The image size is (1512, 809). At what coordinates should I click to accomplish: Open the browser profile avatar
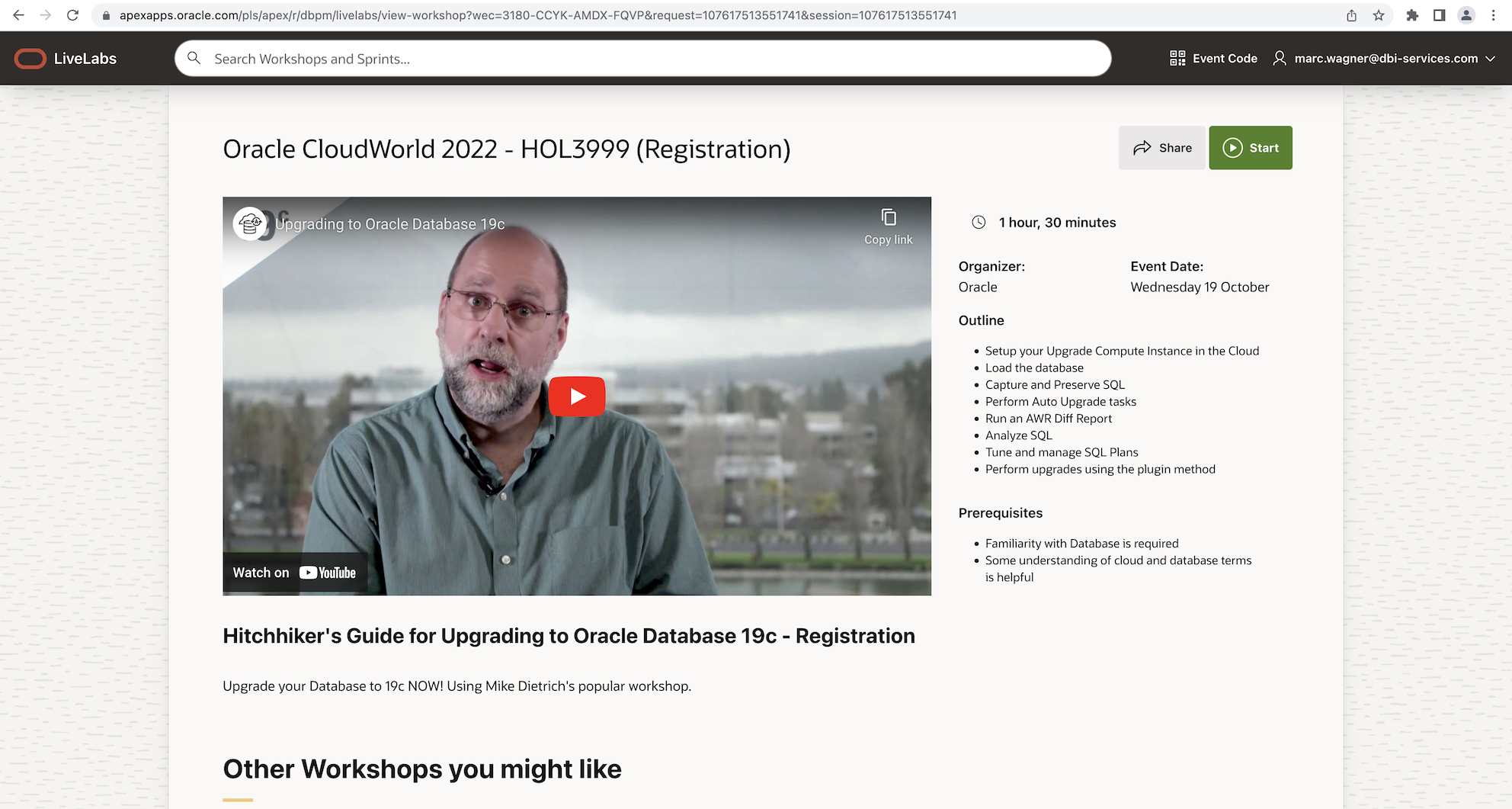pos(1466,15)
